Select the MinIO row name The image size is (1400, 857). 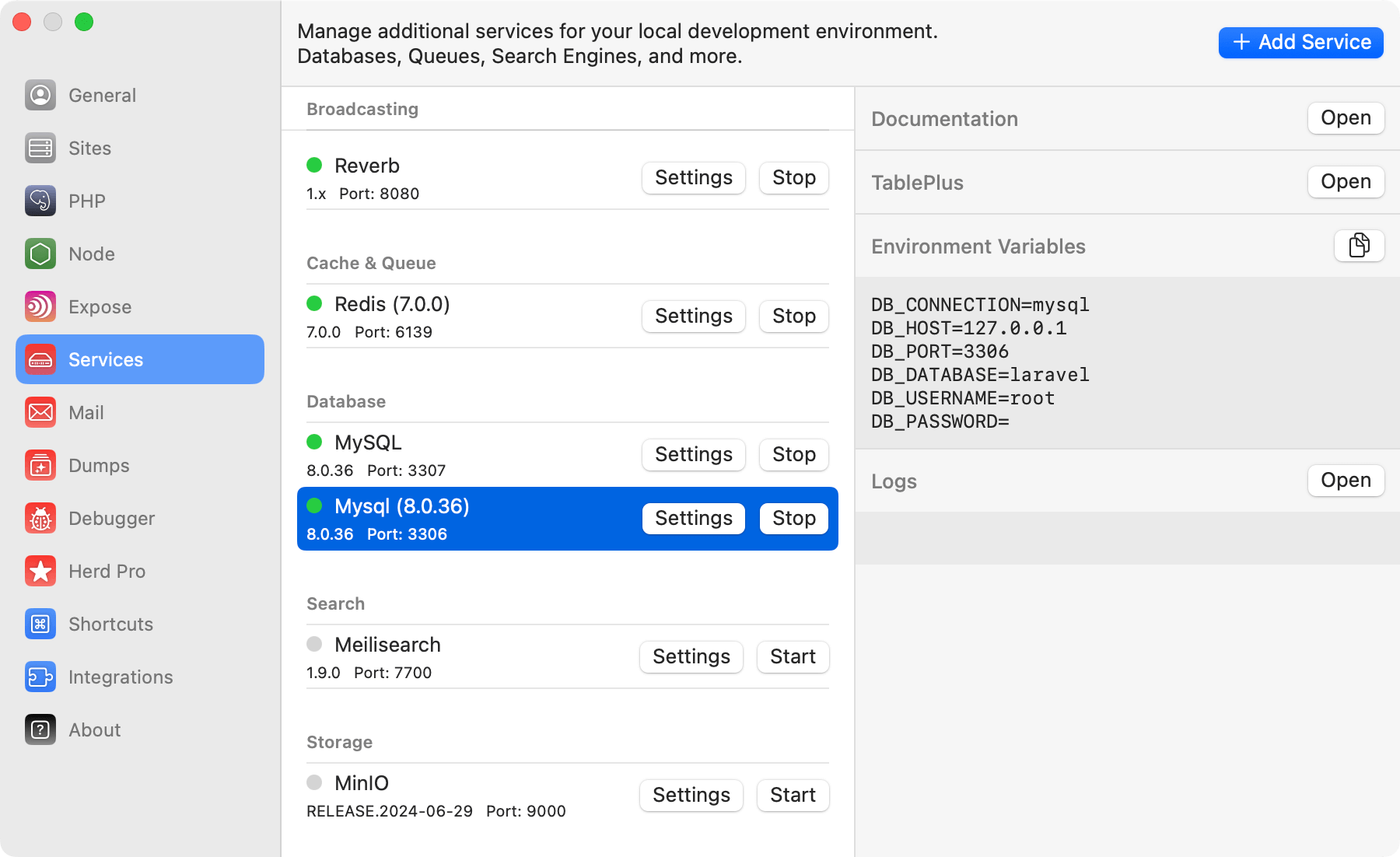361,783
